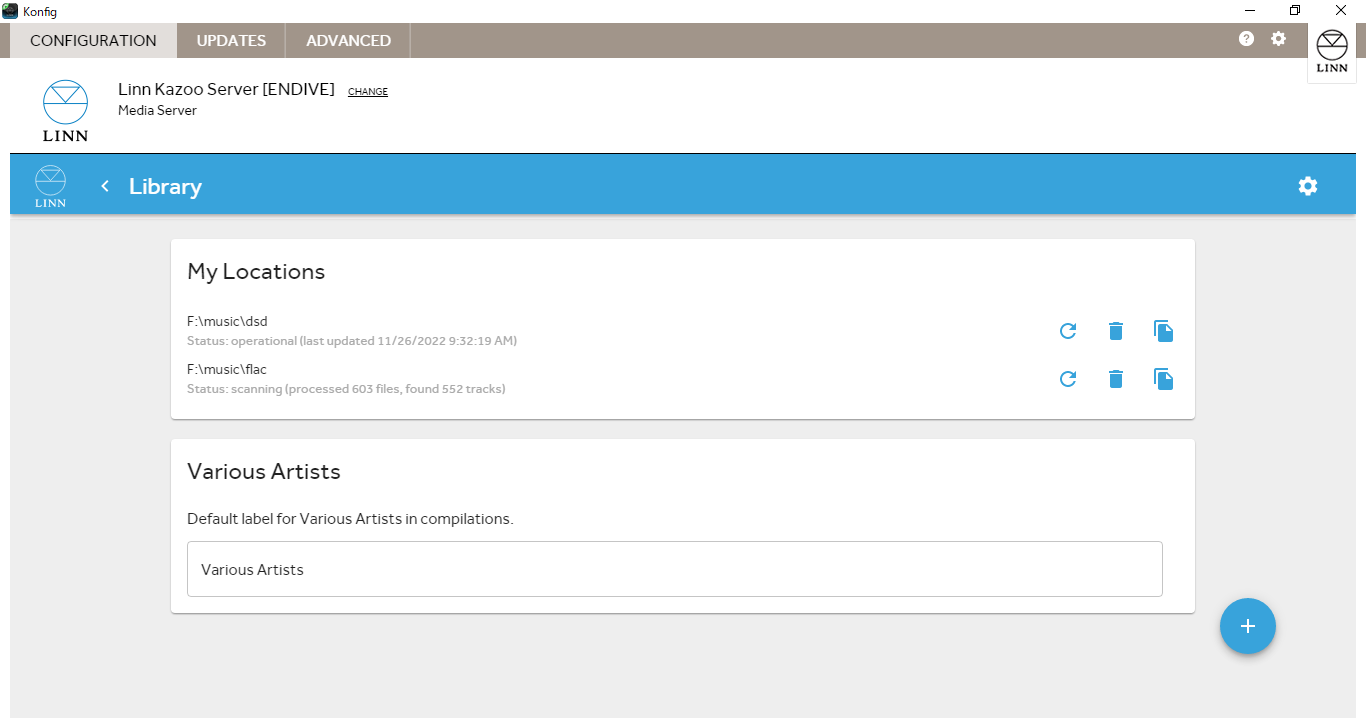Screen dimensions: 1366x728
Task: Click the Linn Kazoo Server [ENDIVE] title
Action: [226, 90]
